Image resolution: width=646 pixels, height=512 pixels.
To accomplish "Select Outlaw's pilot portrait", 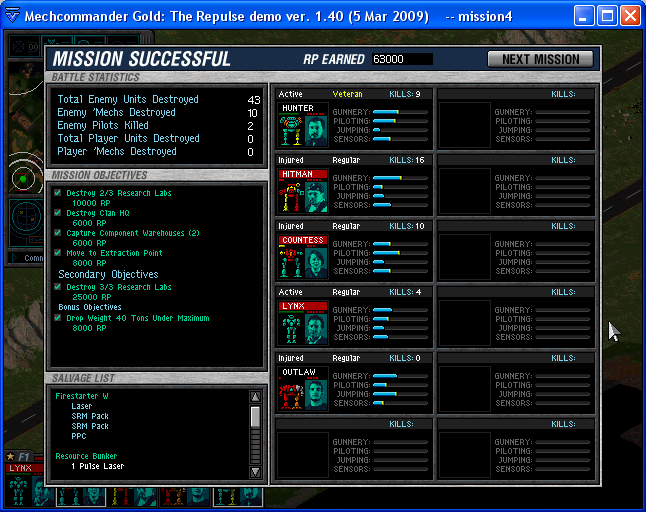I will 316,394.
